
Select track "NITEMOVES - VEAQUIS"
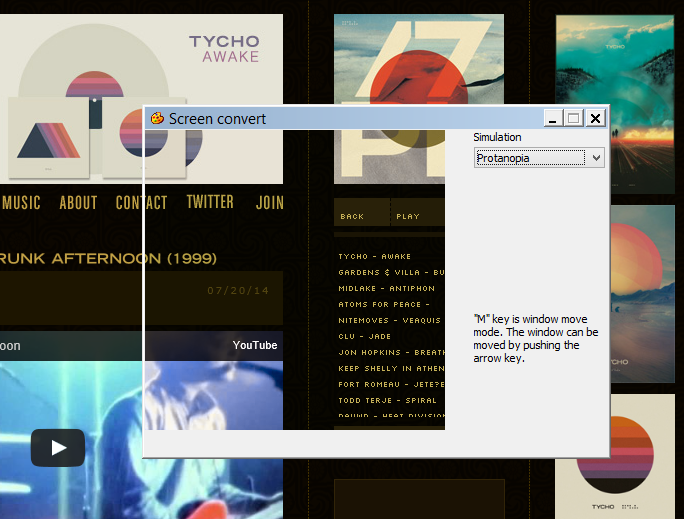(390, 321)
